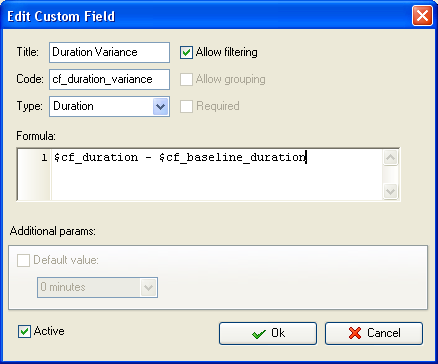Click the red X icon on Cancel
Viewport: 438px width, 364px height.
[x=355, y=333]
